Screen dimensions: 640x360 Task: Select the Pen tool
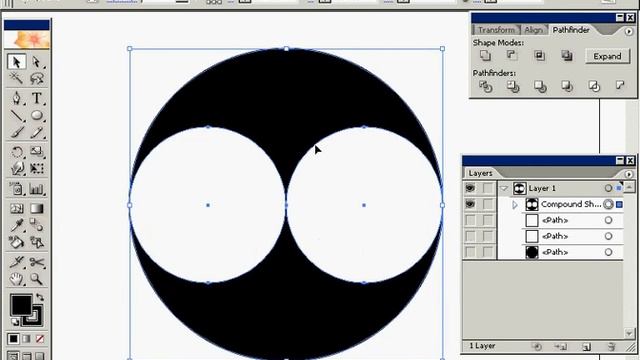(x=16, y=98)
